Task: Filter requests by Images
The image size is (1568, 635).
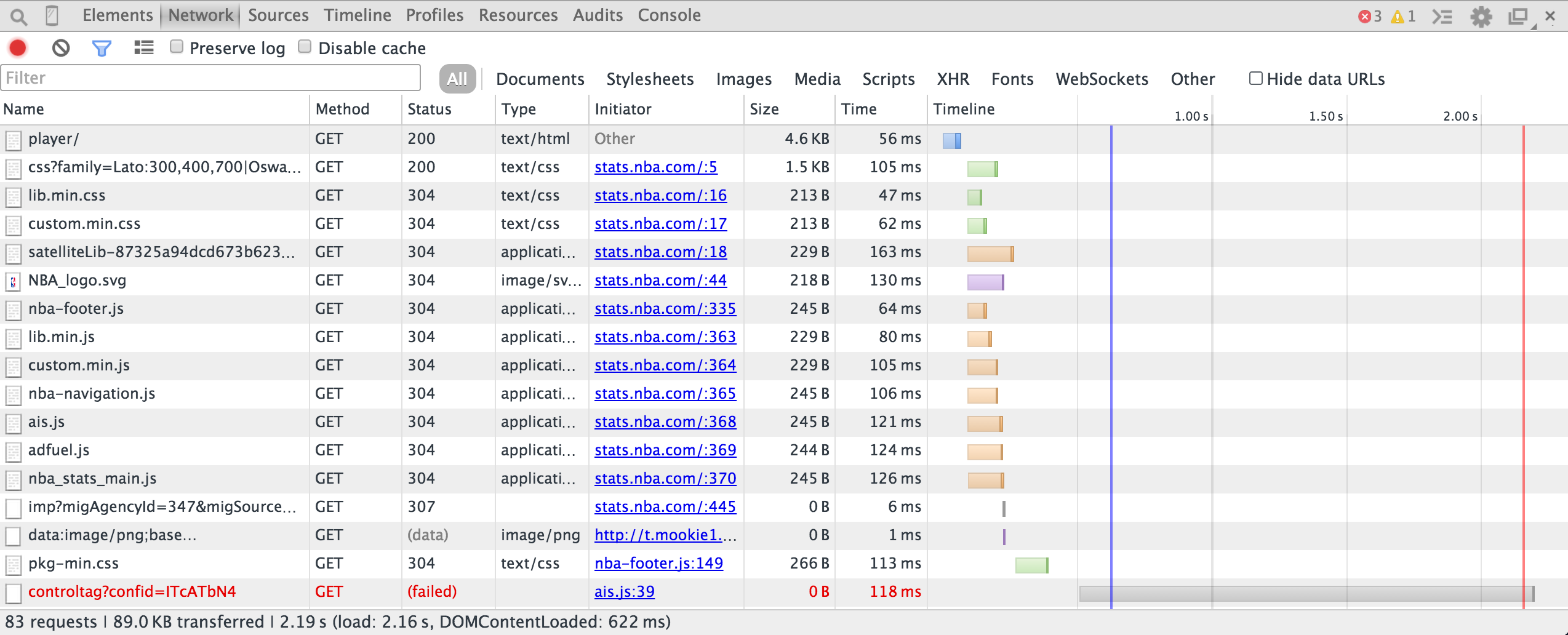Action: [x=743, y=79]
